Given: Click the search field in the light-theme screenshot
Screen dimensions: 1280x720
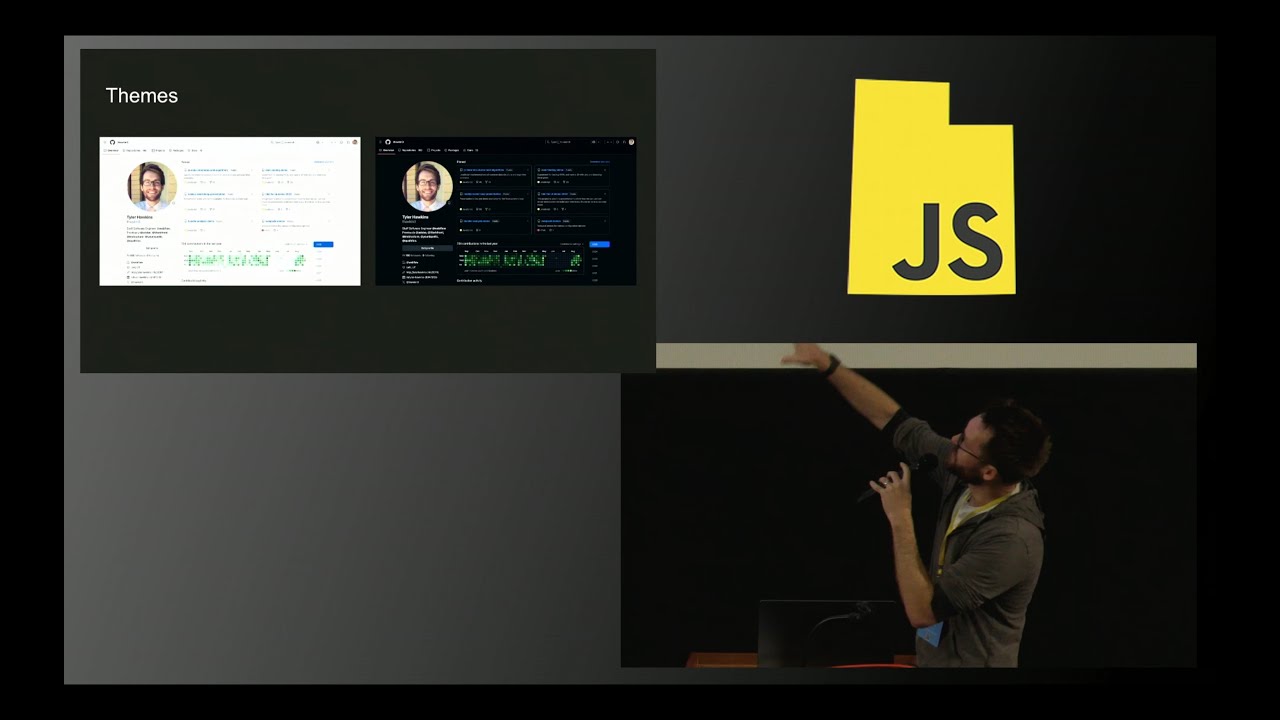Looking at the screenshot, I should tap(285, 142).
